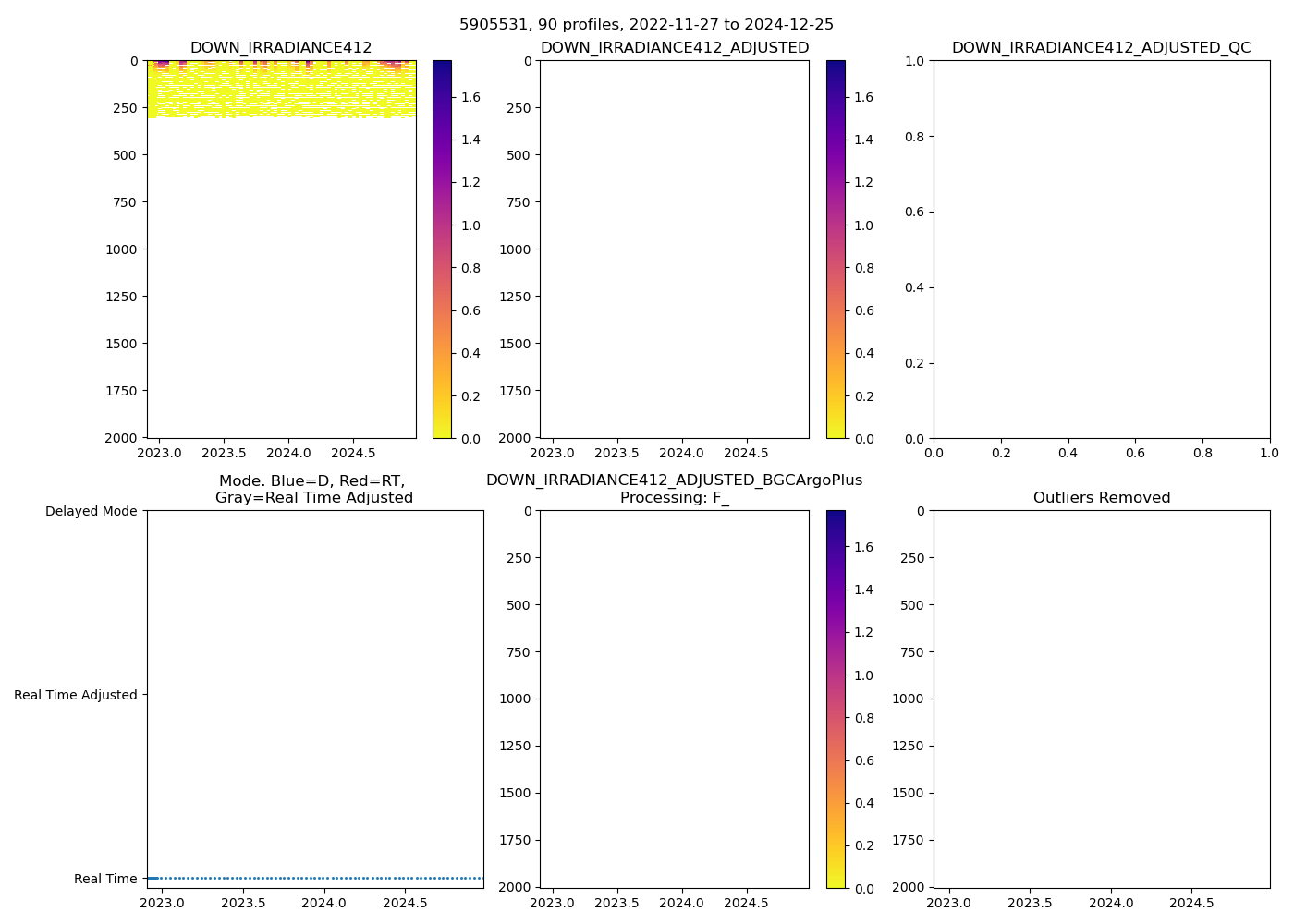Click inside the empty ADJUSTED_QC plot area
This screenshot has height=924, width=1294.
(1101, 249)
